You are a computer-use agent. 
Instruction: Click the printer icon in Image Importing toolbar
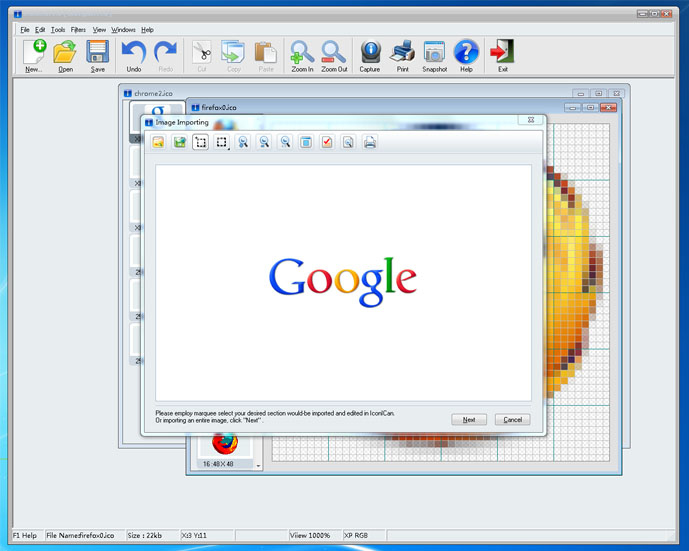370,143
